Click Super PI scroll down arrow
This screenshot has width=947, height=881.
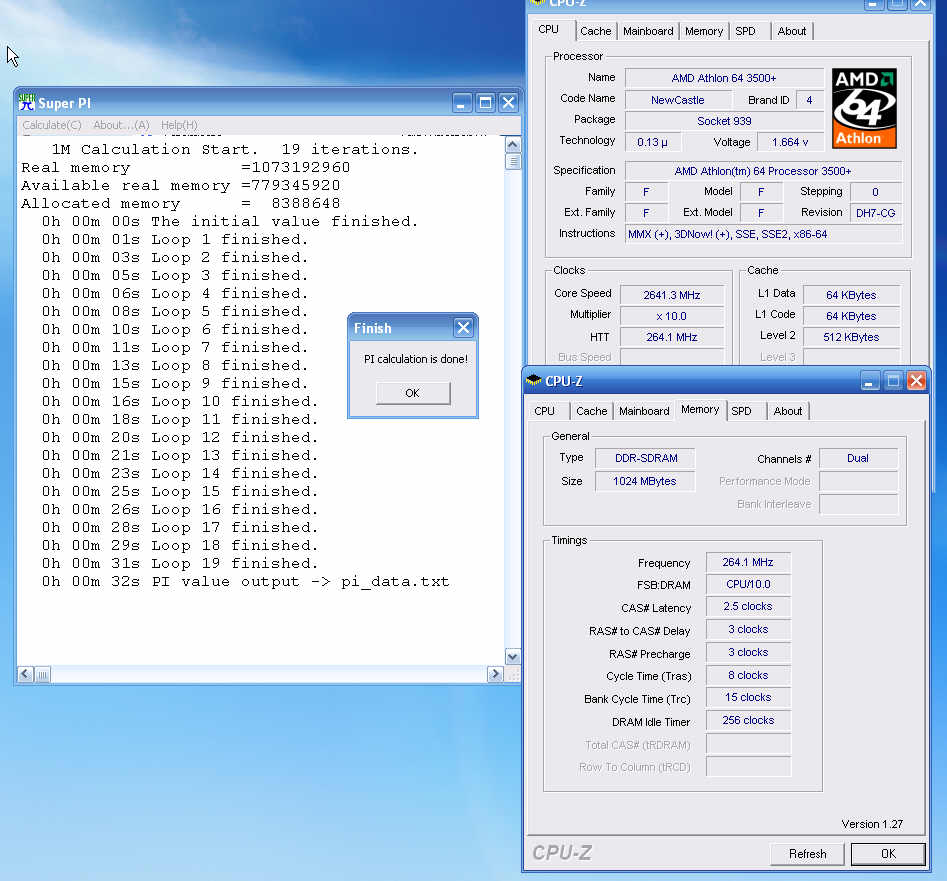(513, 656)
